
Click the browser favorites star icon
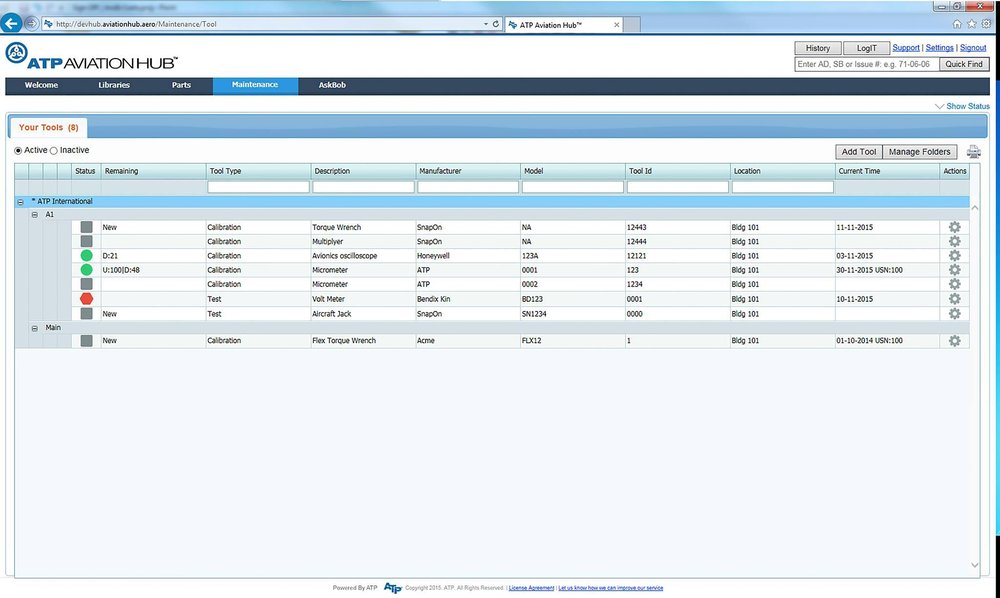pos(972,23)
